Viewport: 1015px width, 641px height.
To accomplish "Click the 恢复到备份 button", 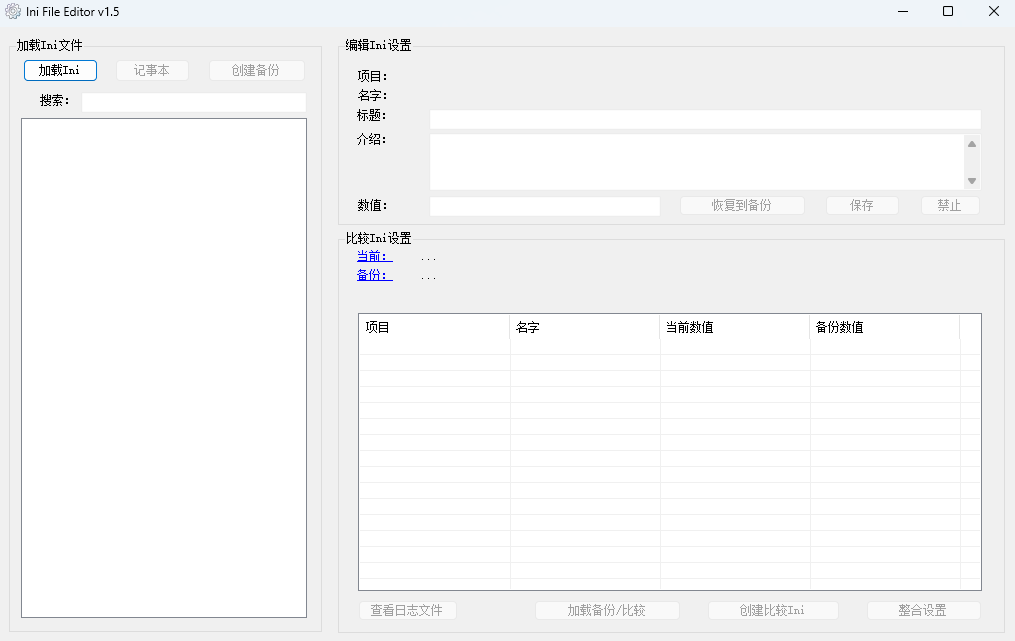I will [742, 206].
